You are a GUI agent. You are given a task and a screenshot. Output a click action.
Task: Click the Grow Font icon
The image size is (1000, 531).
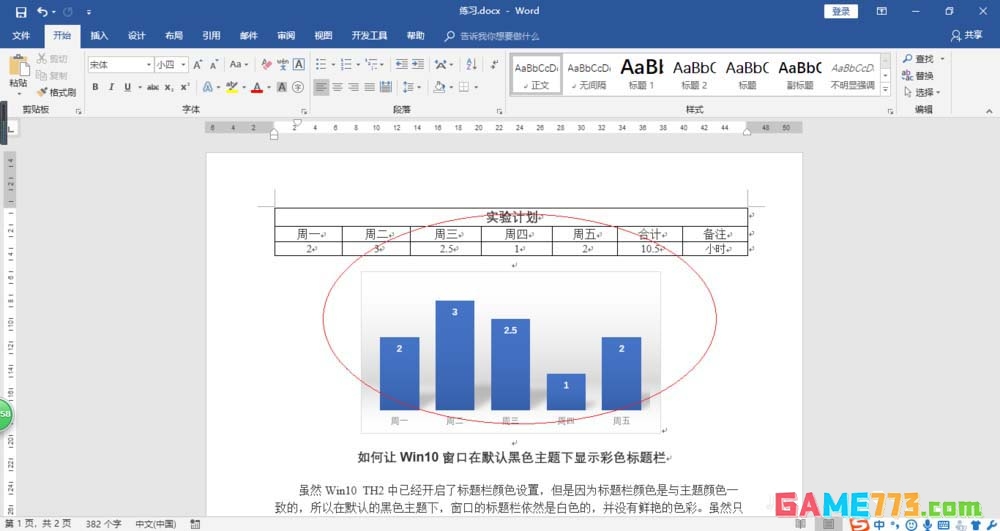[198, 64]
